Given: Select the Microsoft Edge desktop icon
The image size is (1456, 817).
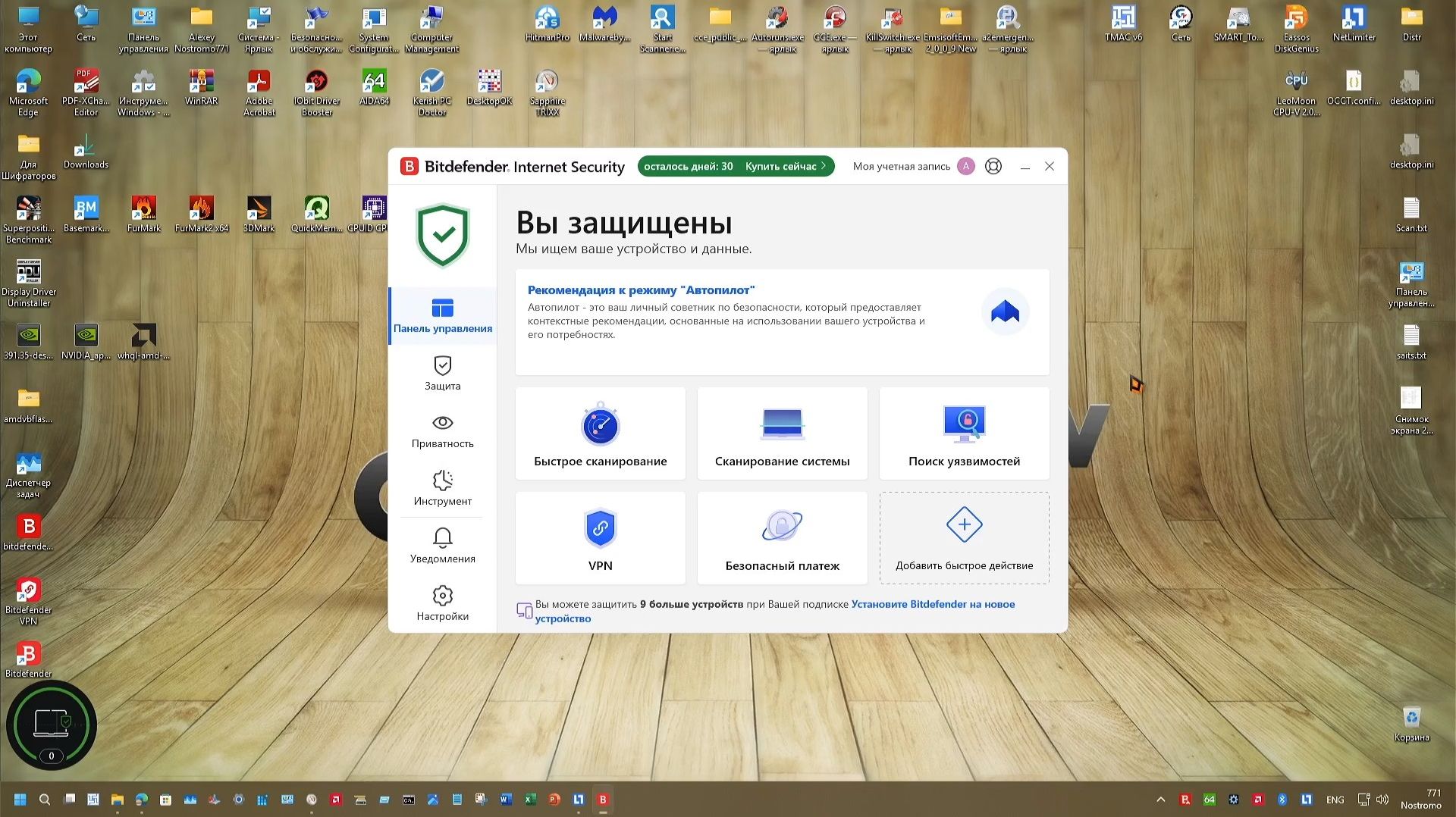Looking at the screenshot, I should 29,94.
